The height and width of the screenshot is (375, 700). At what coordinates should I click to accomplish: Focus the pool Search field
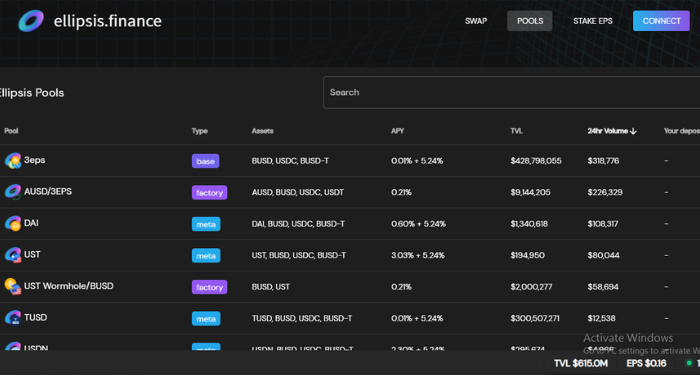pos(512,92)
